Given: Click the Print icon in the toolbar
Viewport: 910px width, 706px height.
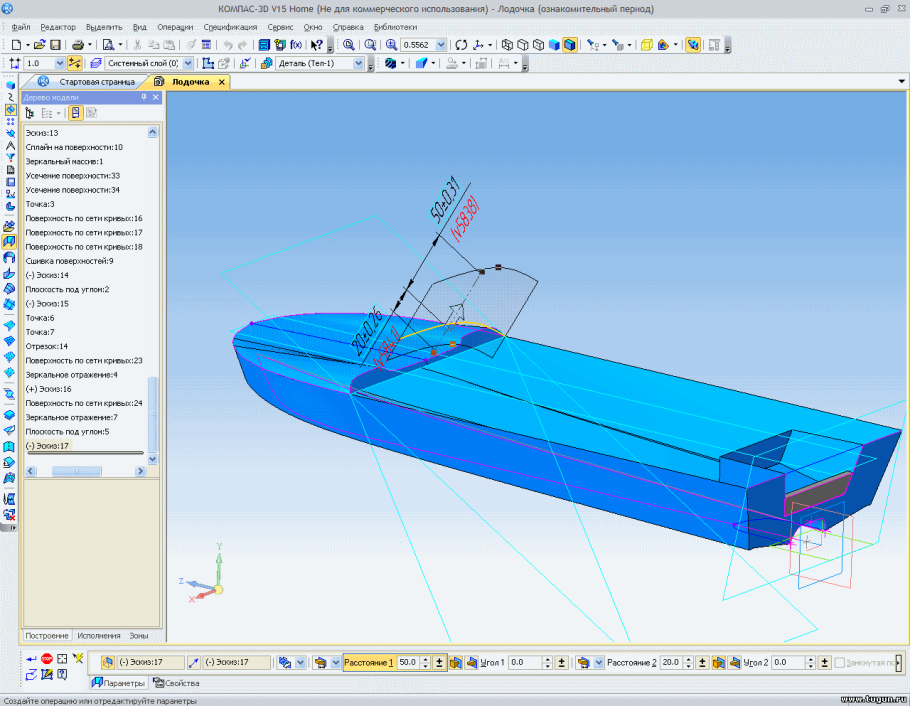Looking at the screenshot, I should pyautogui.click(x=78, y=43).
